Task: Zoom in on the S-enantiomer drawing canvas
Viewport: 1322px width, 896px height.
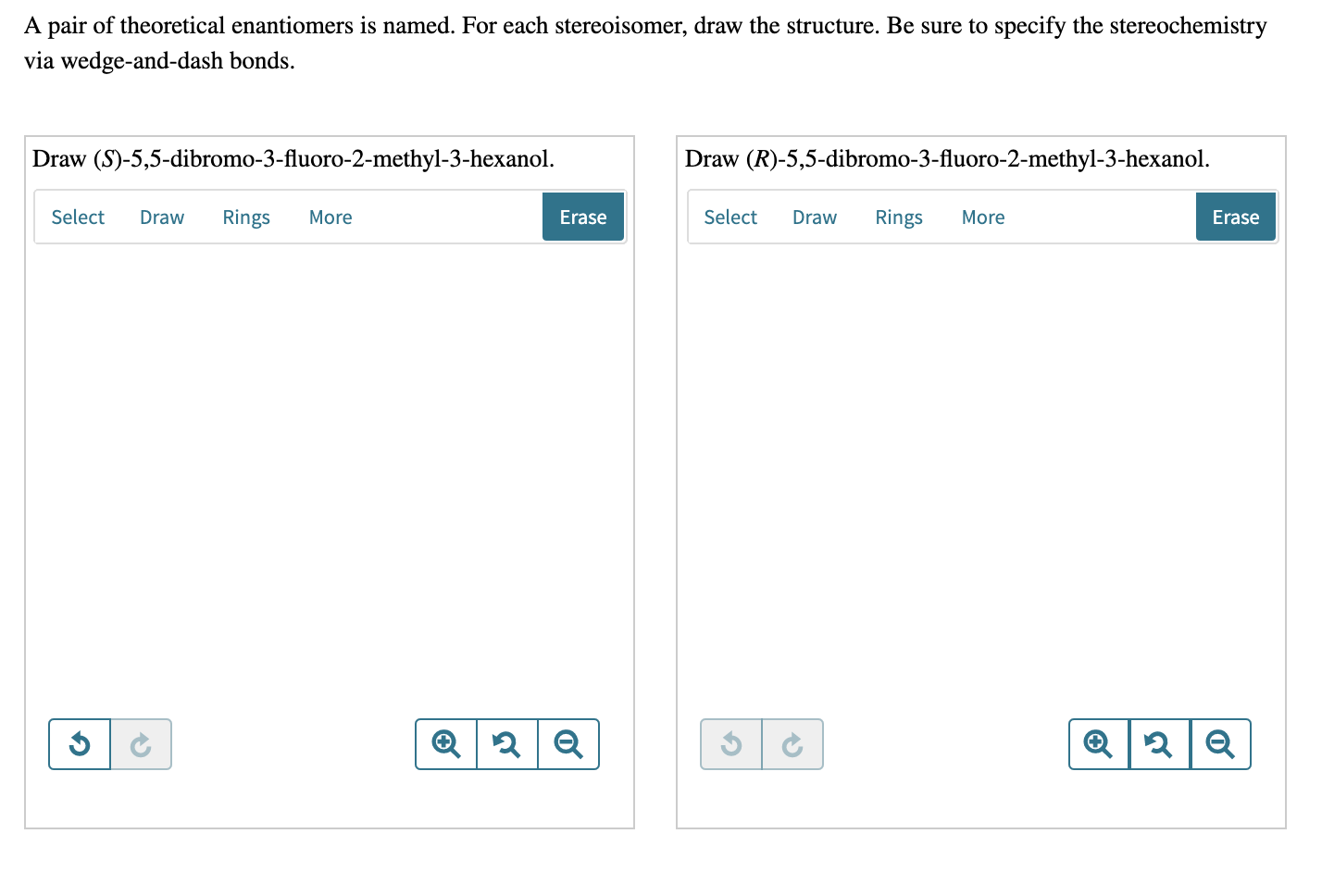Action: click(x=445, y=744)
